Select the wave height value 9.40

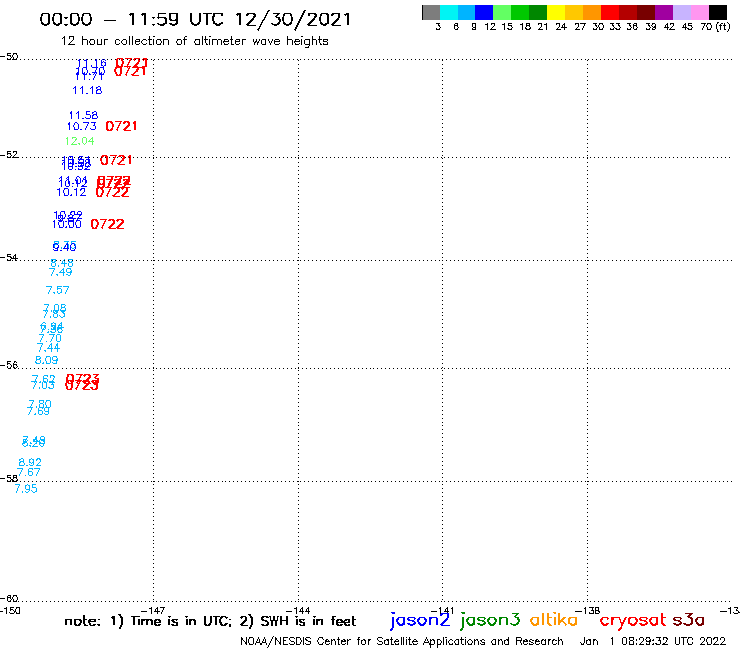[64, 247]
